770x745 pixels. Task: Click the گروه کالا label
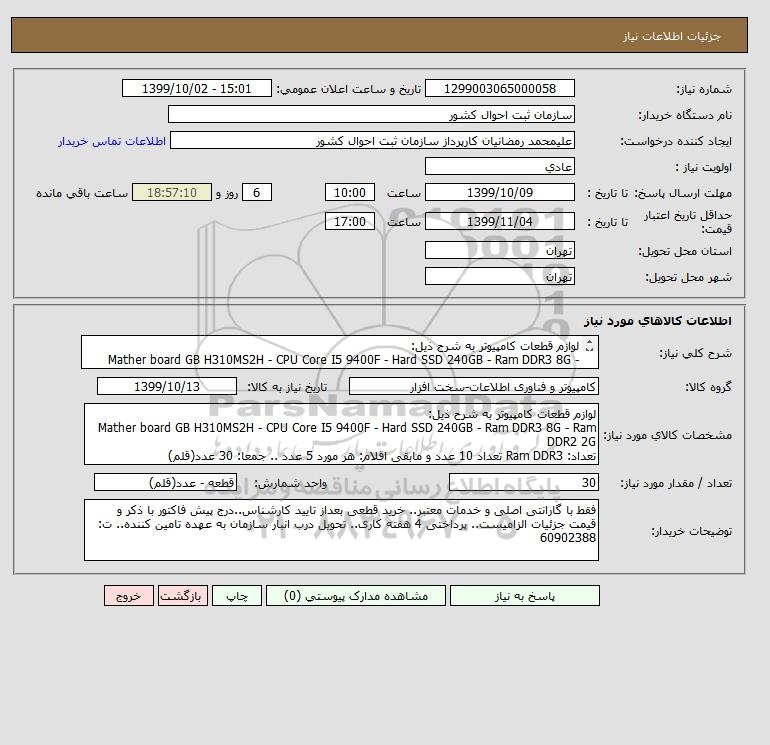tap(709, 387)
